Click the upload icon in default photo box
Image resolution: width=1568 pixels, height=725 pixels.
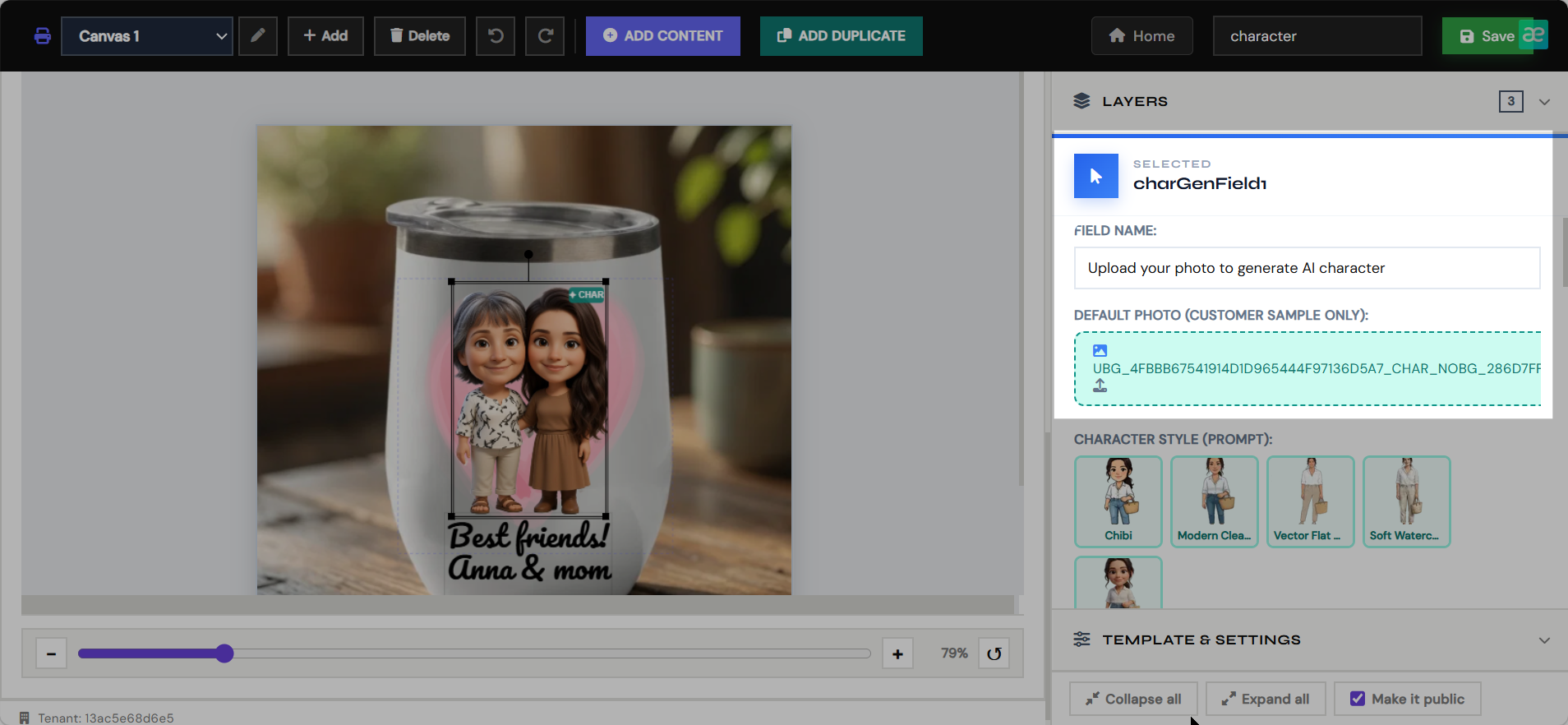[1100, 386]
